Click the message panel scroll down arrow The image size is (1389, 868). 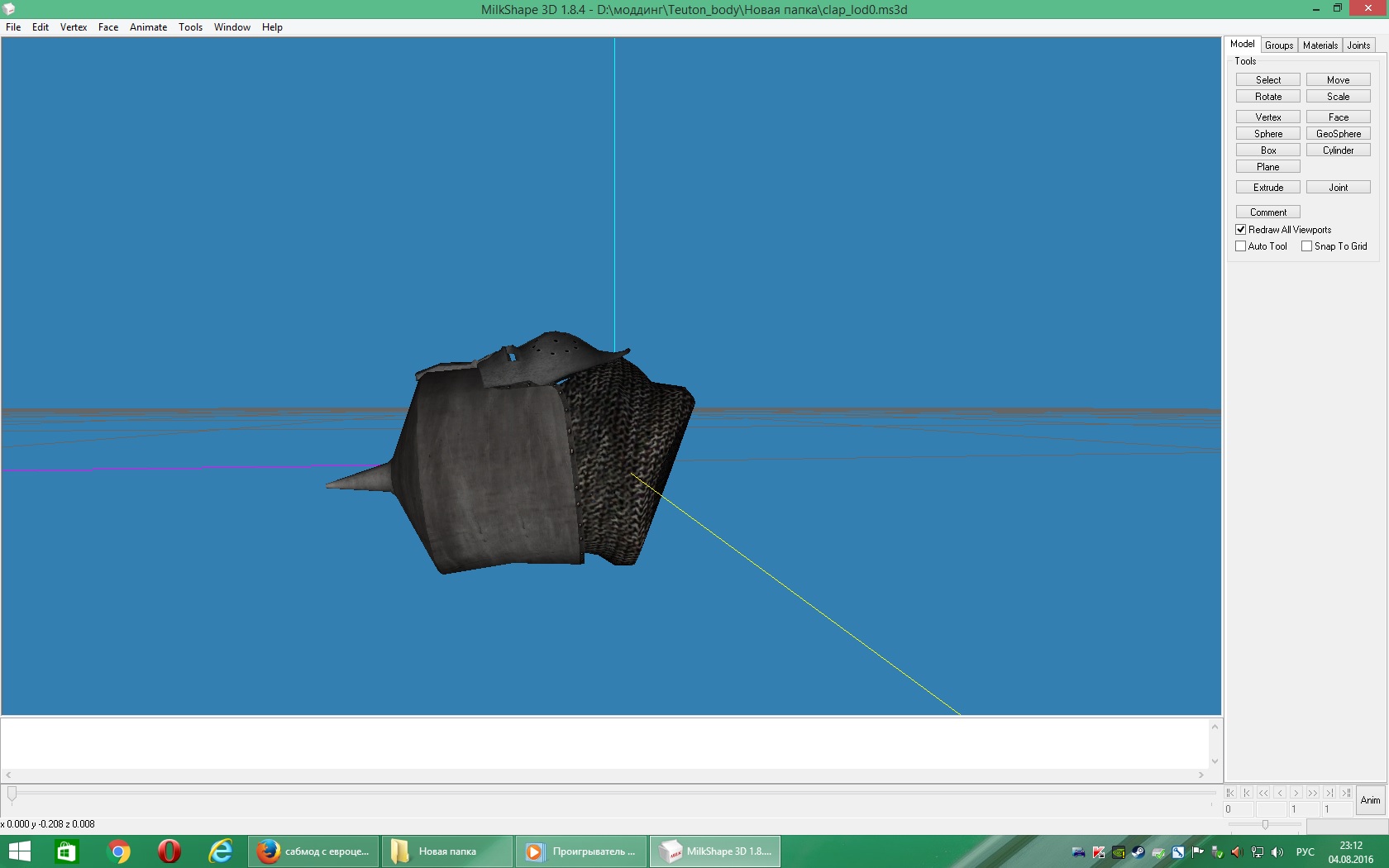1215,761
